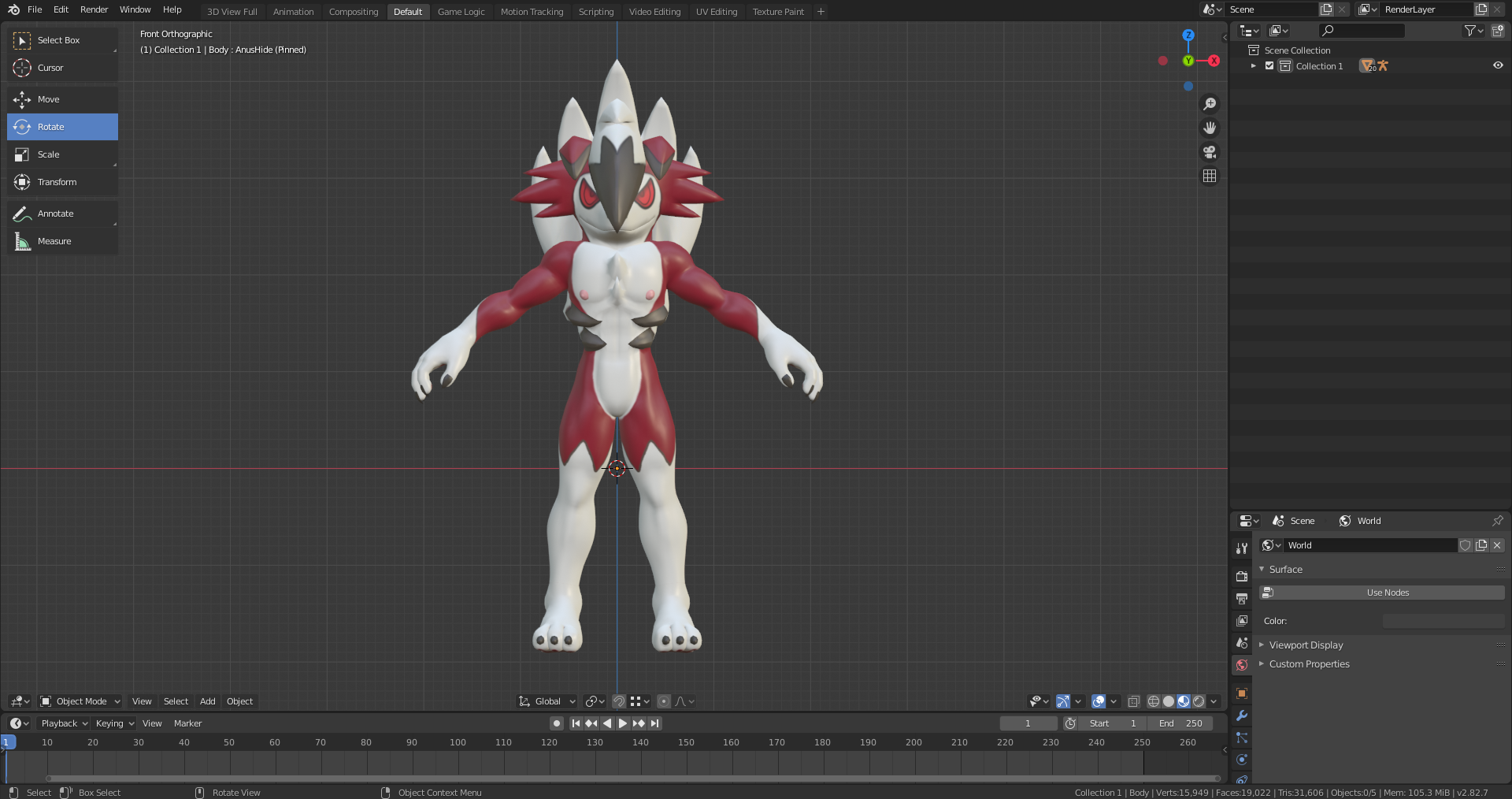Switch to Texture Paint workspace tab
Screen dimensions: 1512x799
coord(778,12)
